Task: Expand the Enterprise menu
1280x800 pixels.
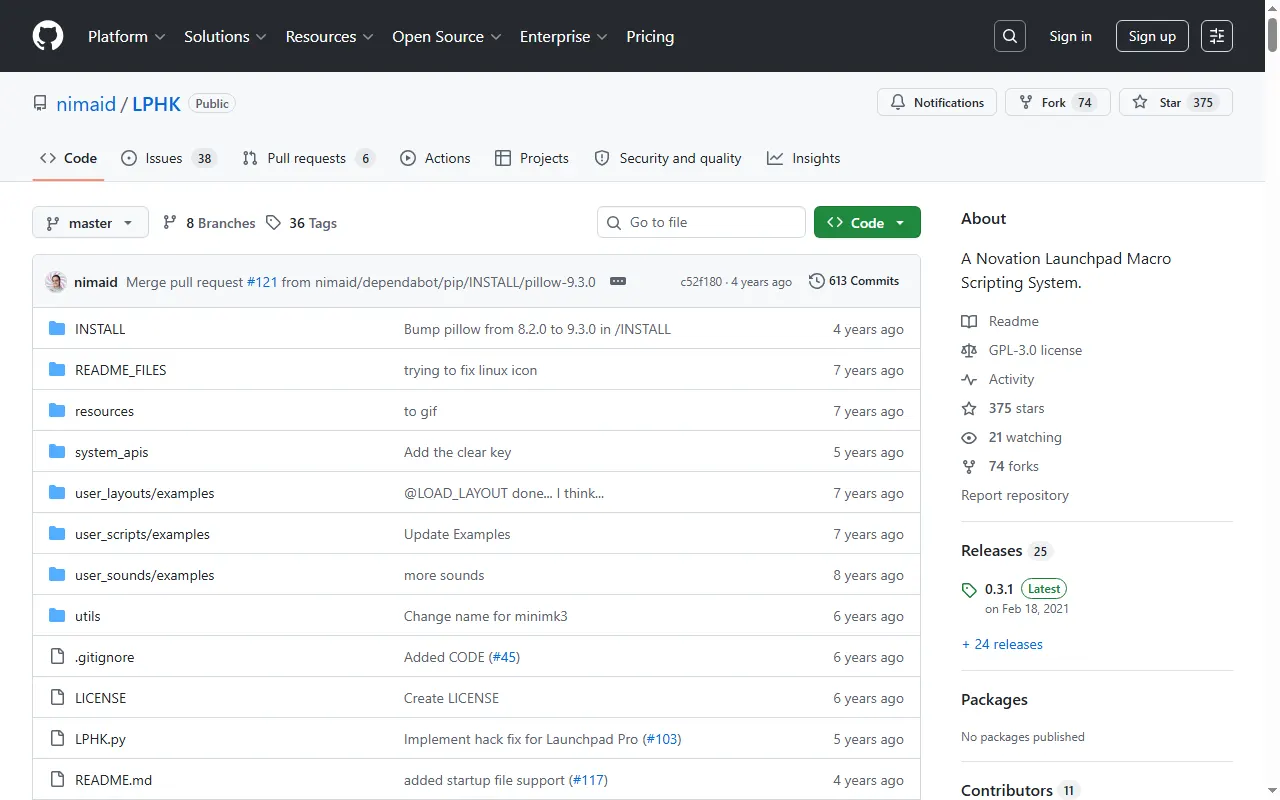Action: point(563,36)
